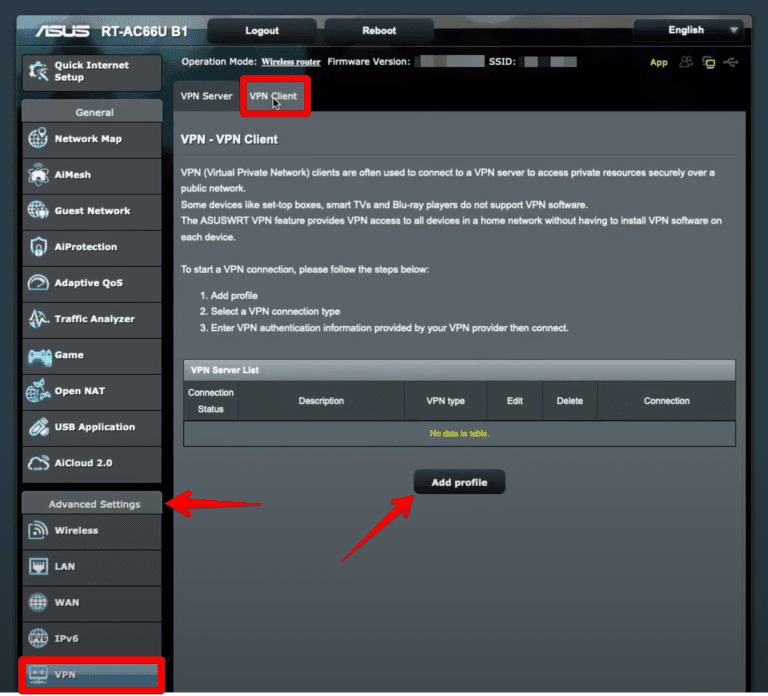Switch to the VPN Server tab

[206, 97]
